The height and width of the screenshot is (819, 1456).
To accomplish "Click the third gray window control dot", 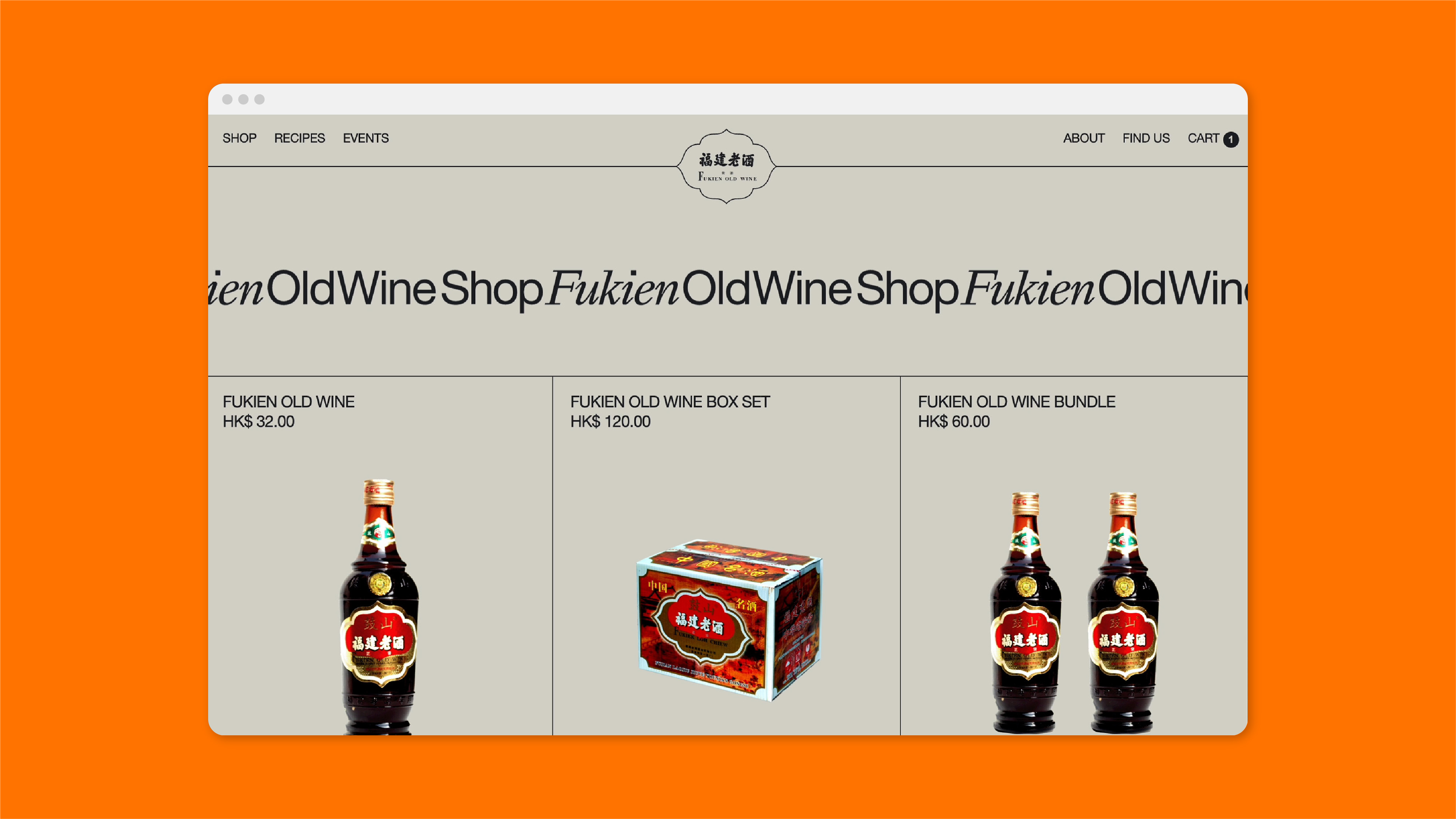I will [x=259, y=99].
